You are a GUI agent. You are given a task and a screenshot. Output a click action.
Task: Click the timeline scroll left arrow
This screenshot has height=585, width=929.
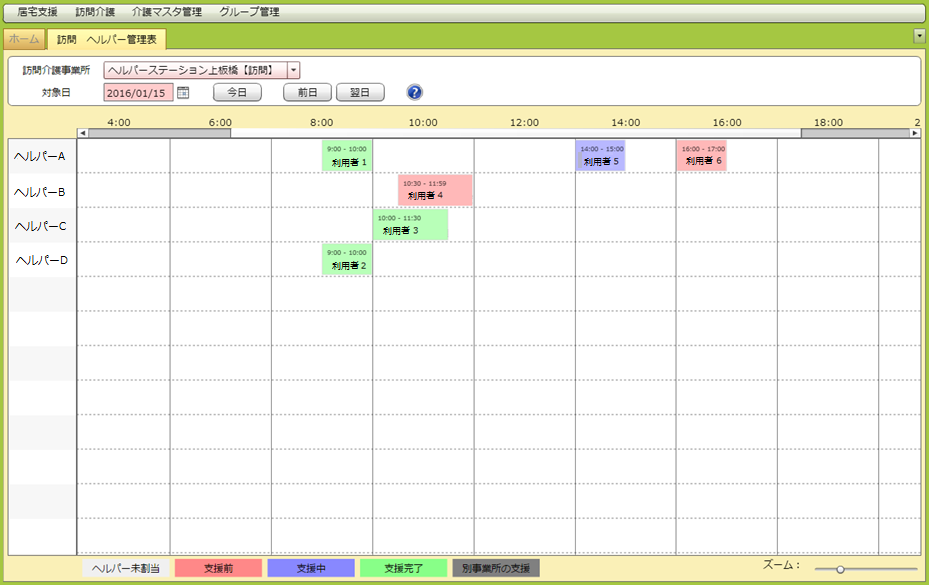pos(83,132)
